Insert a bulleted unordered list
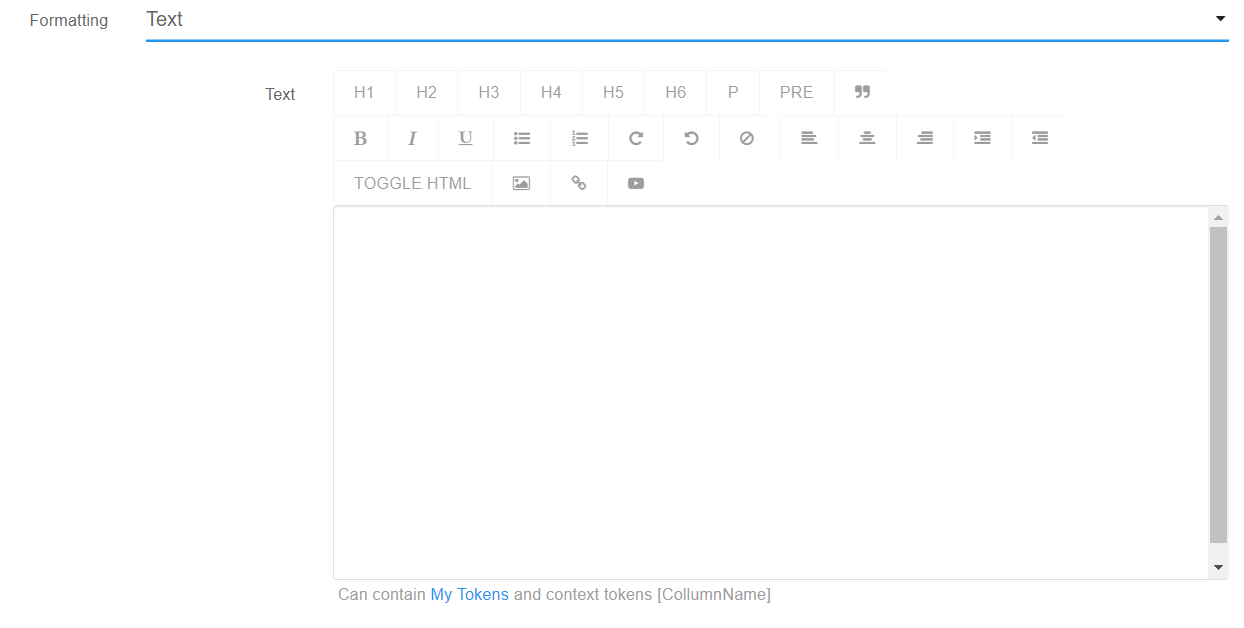Viewport: 1244px width, 628px height. click(x=522, y=138)
